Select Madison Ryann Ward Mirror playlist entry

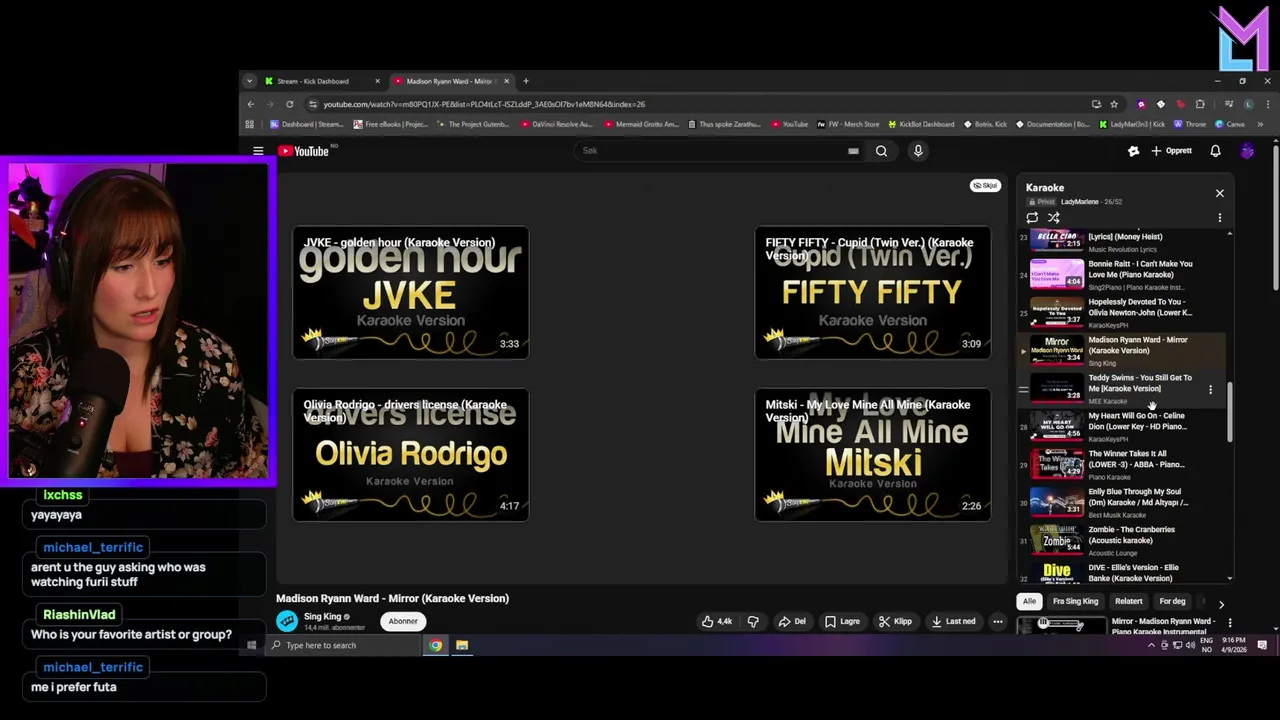[x=1122, y=351]
